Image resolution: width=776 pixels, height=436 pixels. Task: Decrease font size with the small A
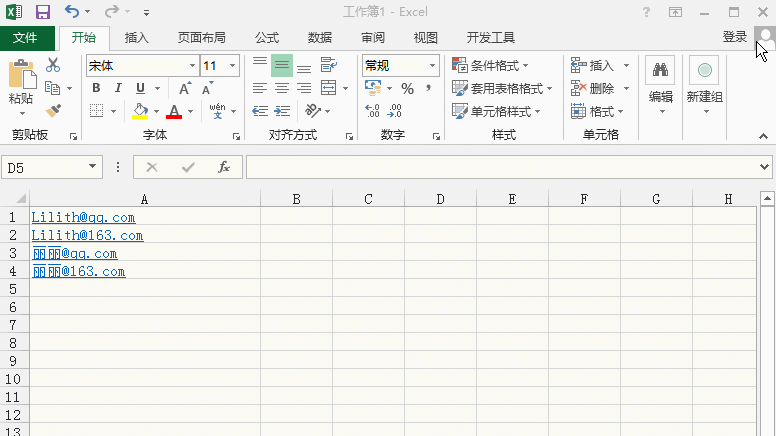click(207, 88)
